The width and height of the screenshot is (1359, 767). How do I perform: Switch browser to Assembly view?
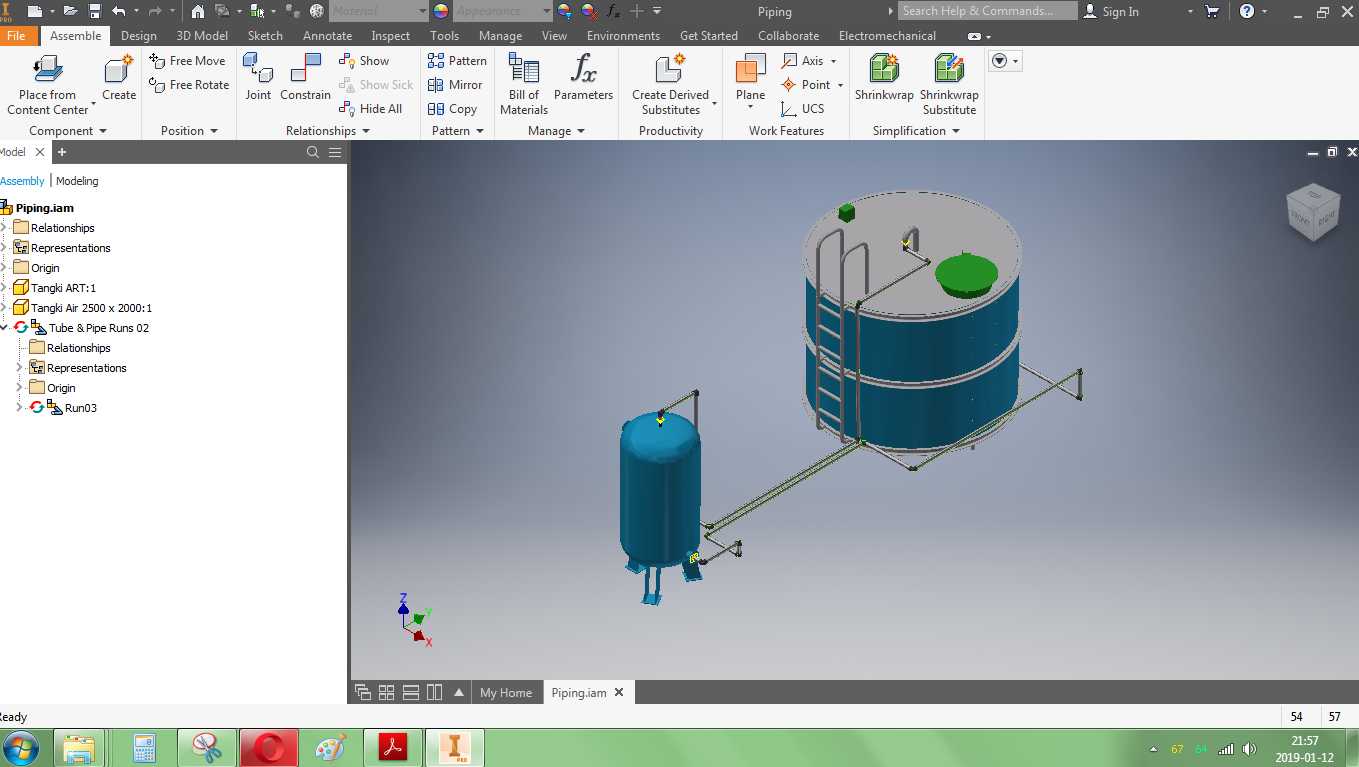[22, 181]
